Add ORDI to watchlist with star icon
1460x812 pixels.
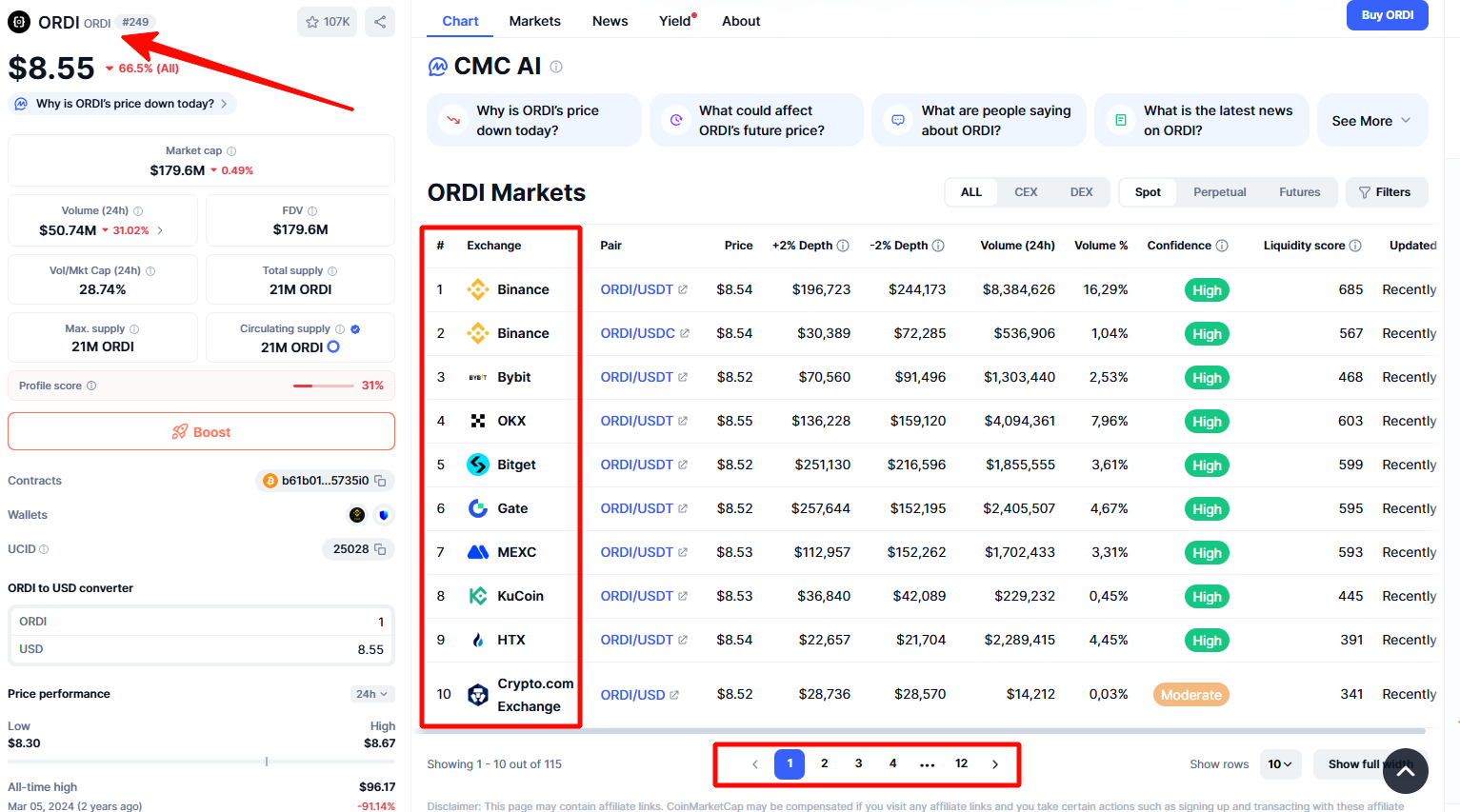coord(327,22)
